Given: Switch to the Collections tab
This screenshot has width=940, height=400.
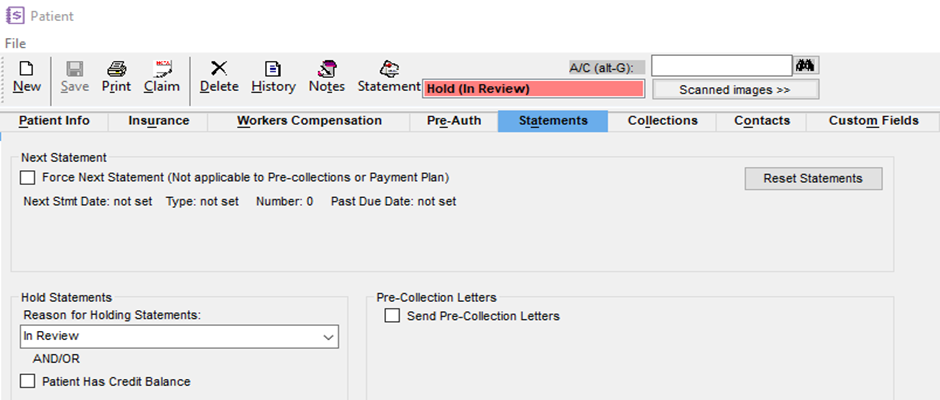Looking at the screenshot, I should [662, 121].
